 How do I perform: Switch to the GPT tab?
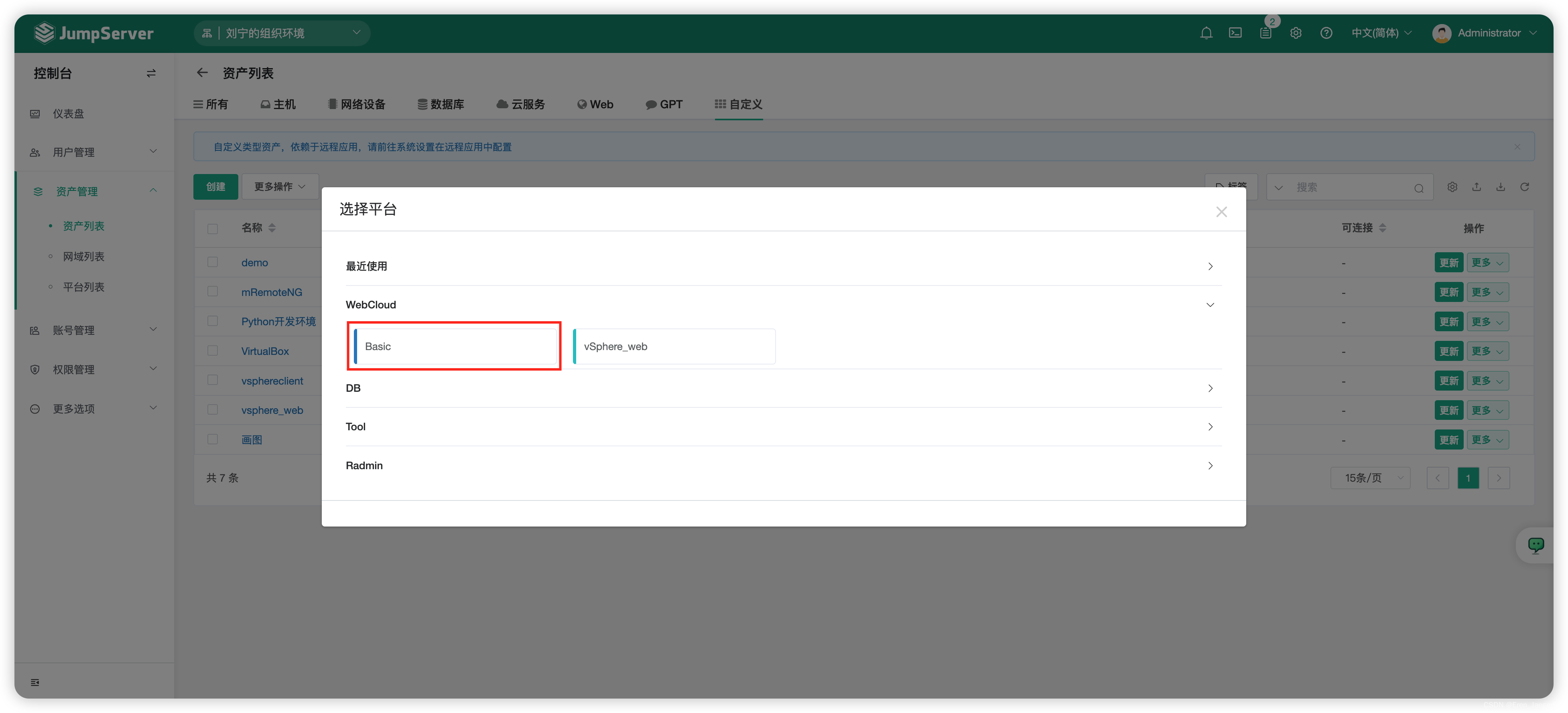(x=664, y=104)
